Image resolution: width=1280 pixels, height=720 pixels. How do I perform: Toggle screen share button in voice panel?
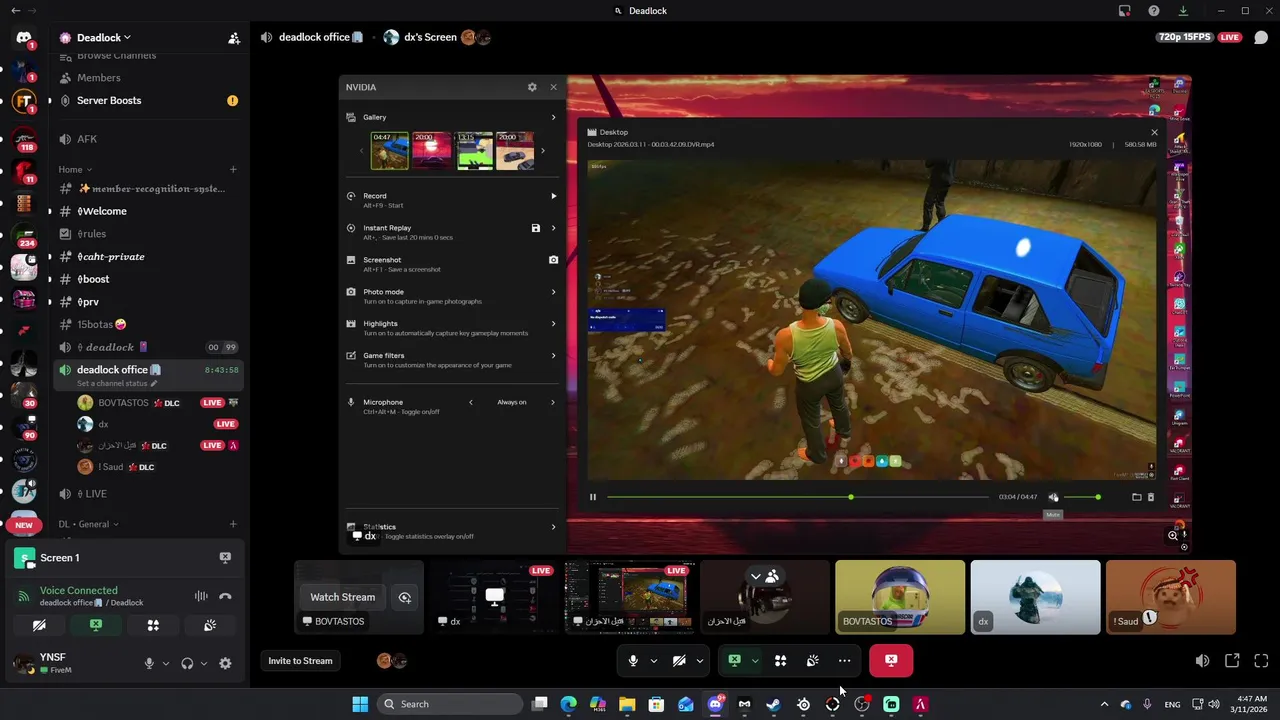pyautogui.click(x=96, y=625)
